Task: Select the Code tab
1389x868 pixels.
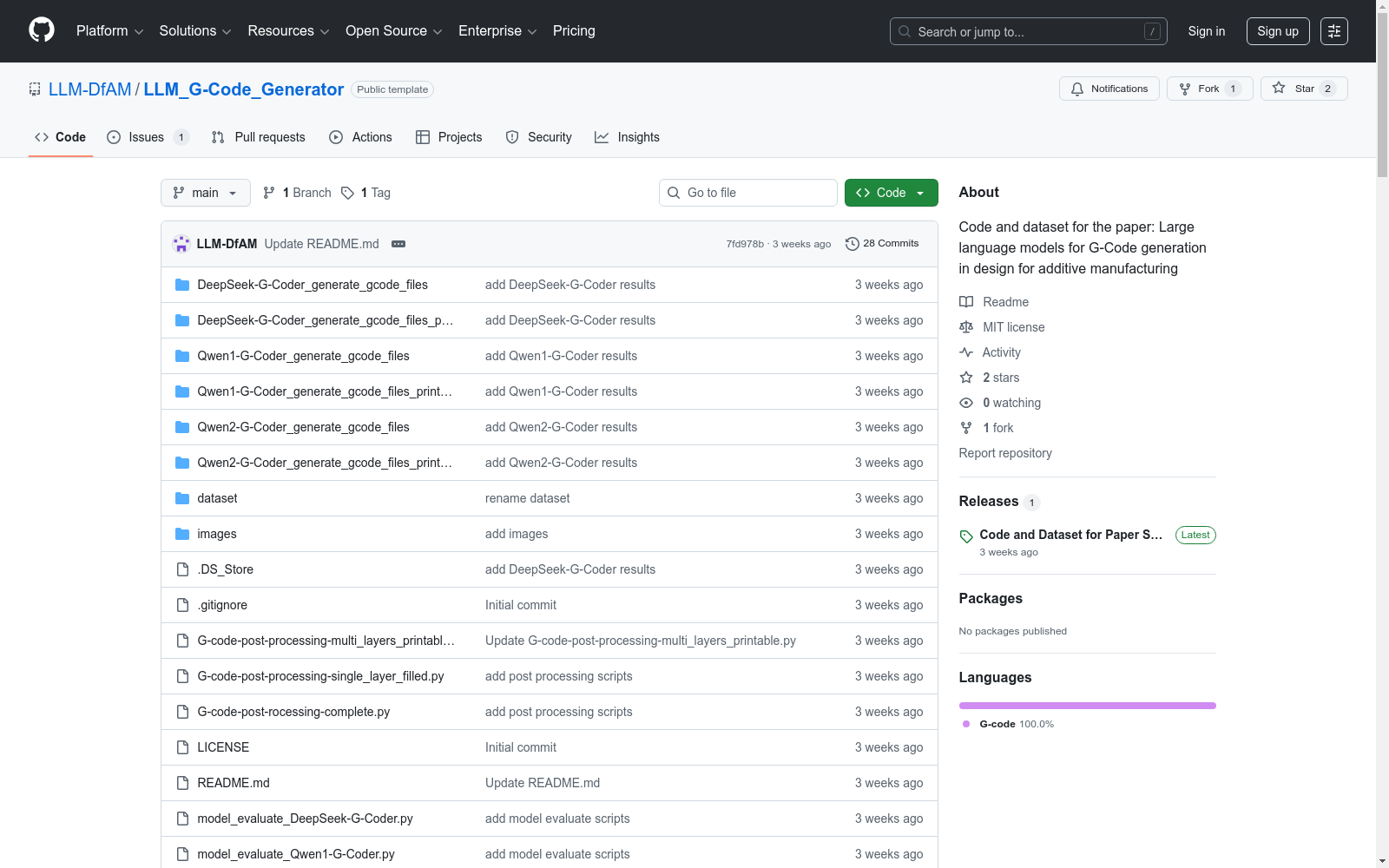Action: pos(61,137)
